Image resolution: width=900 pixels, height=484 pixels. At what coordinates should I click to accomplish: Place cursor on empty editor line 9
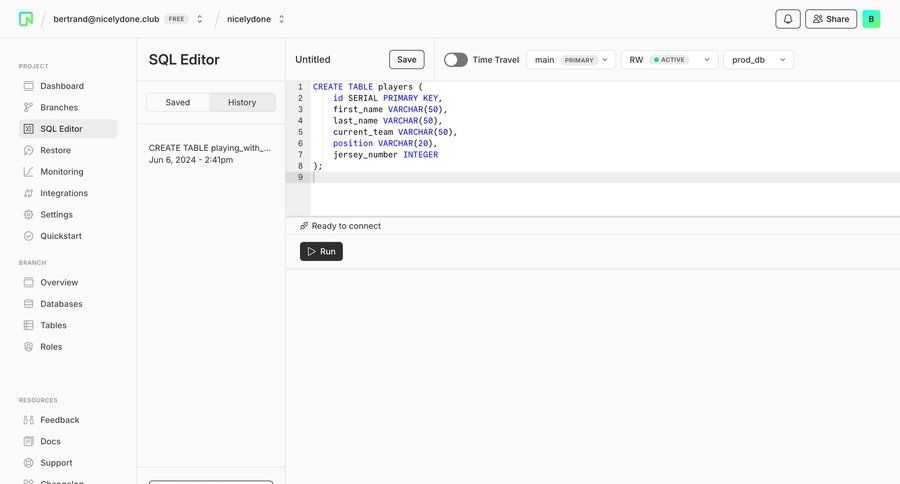coord(603,177)
